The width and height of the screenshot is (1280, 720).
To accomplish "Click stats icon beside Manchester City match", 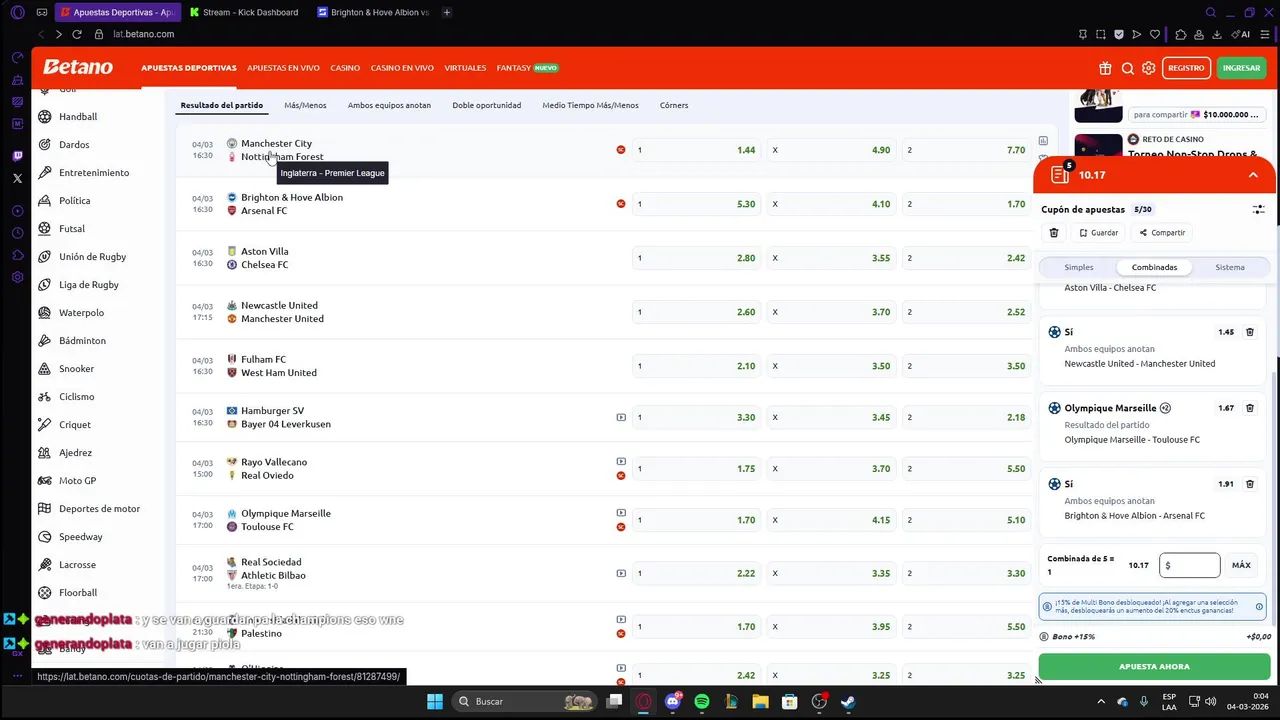I will pos(1043,141).
